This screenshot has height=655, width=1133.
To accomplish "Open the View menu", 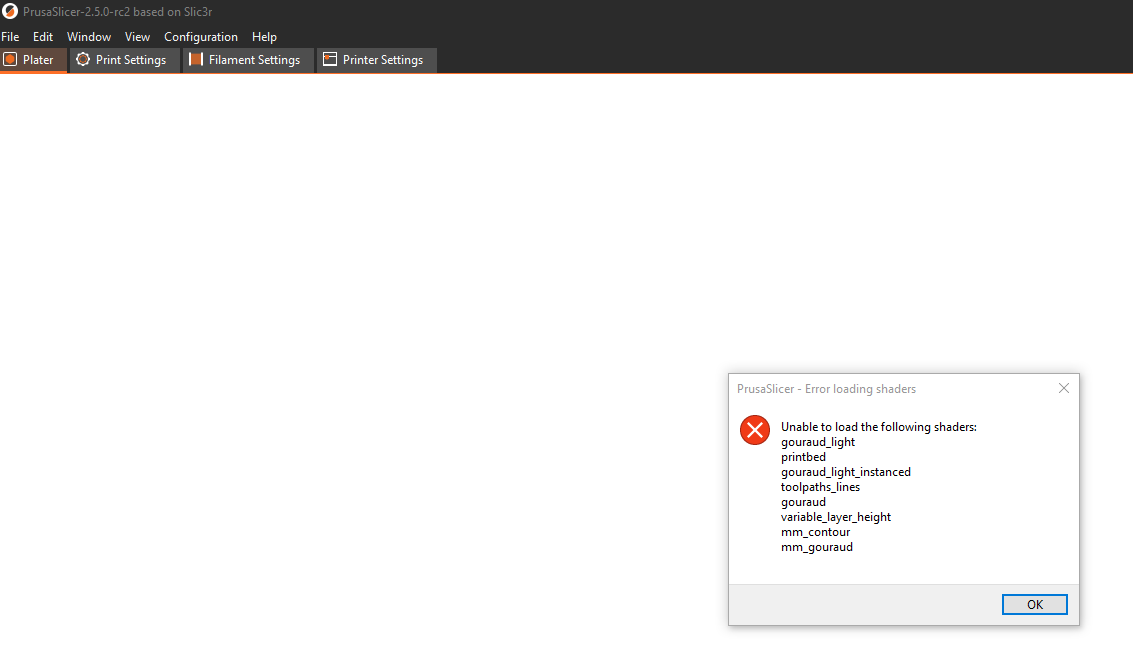I will 137,36.
